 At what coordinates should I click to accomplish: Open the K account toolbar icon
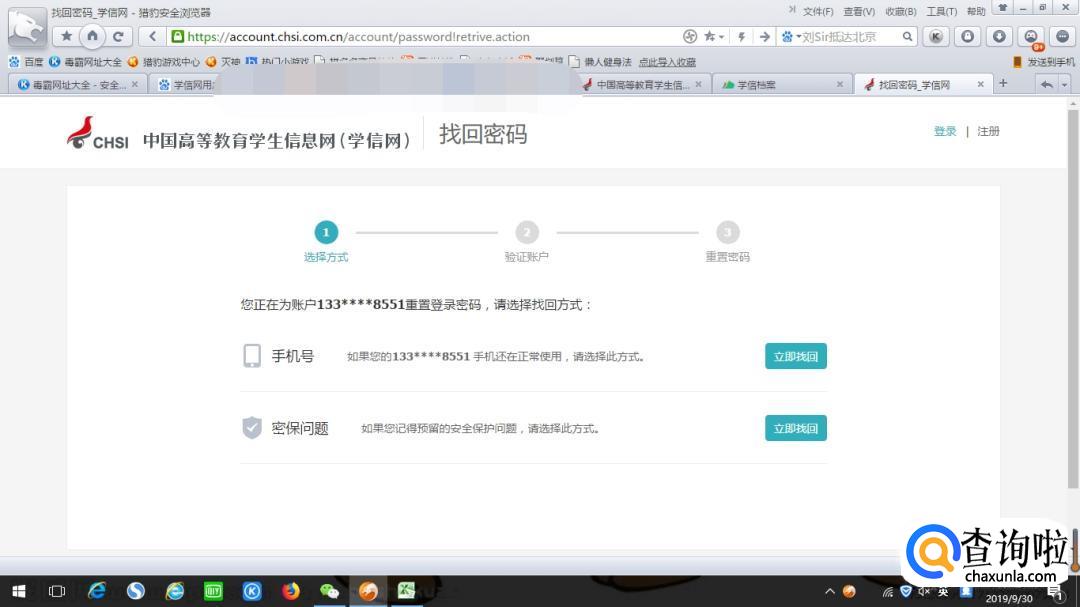point(935,37)
